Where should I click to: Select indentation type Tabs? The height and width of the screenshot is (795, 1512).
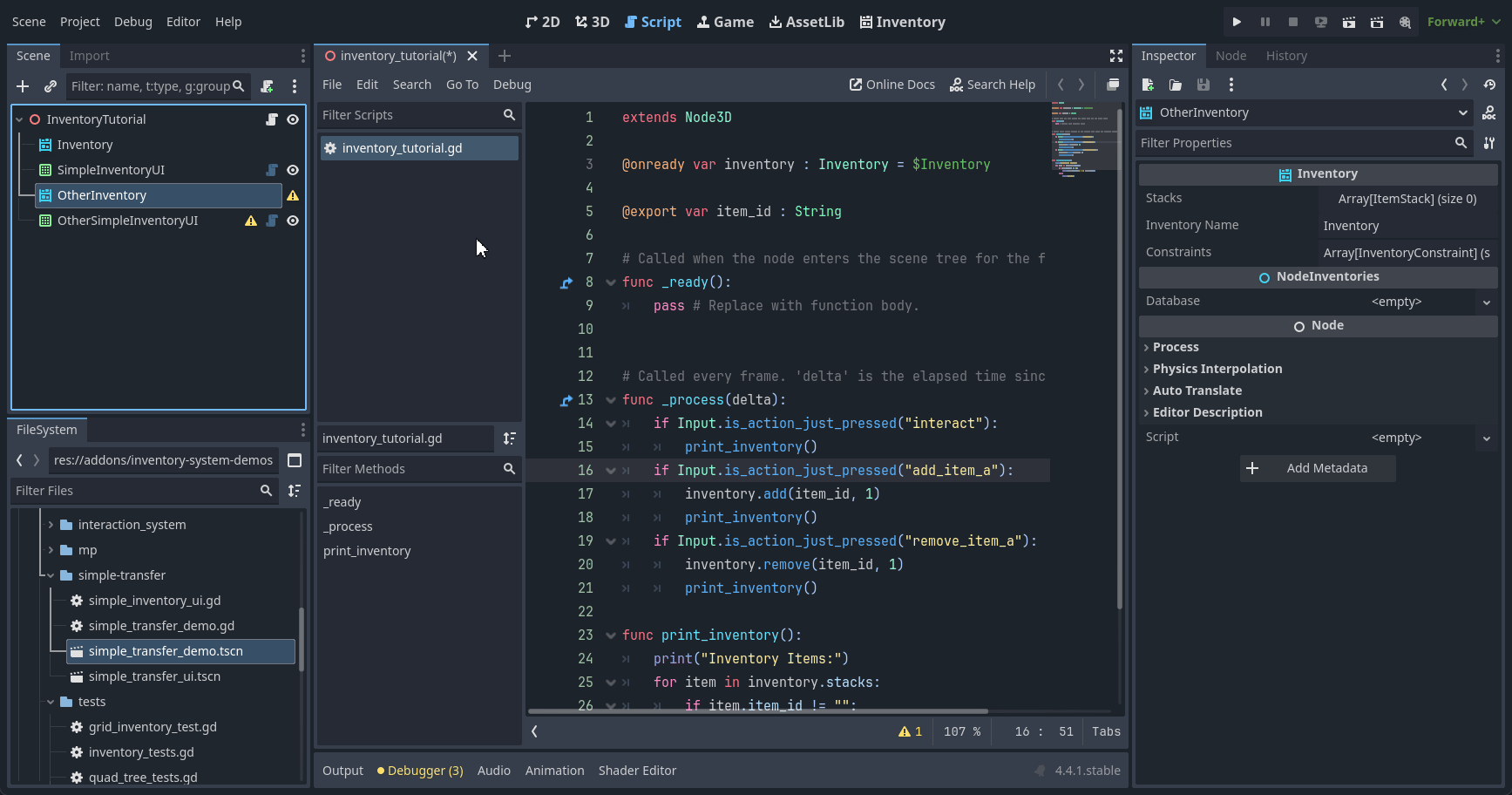pos(1106,731)
